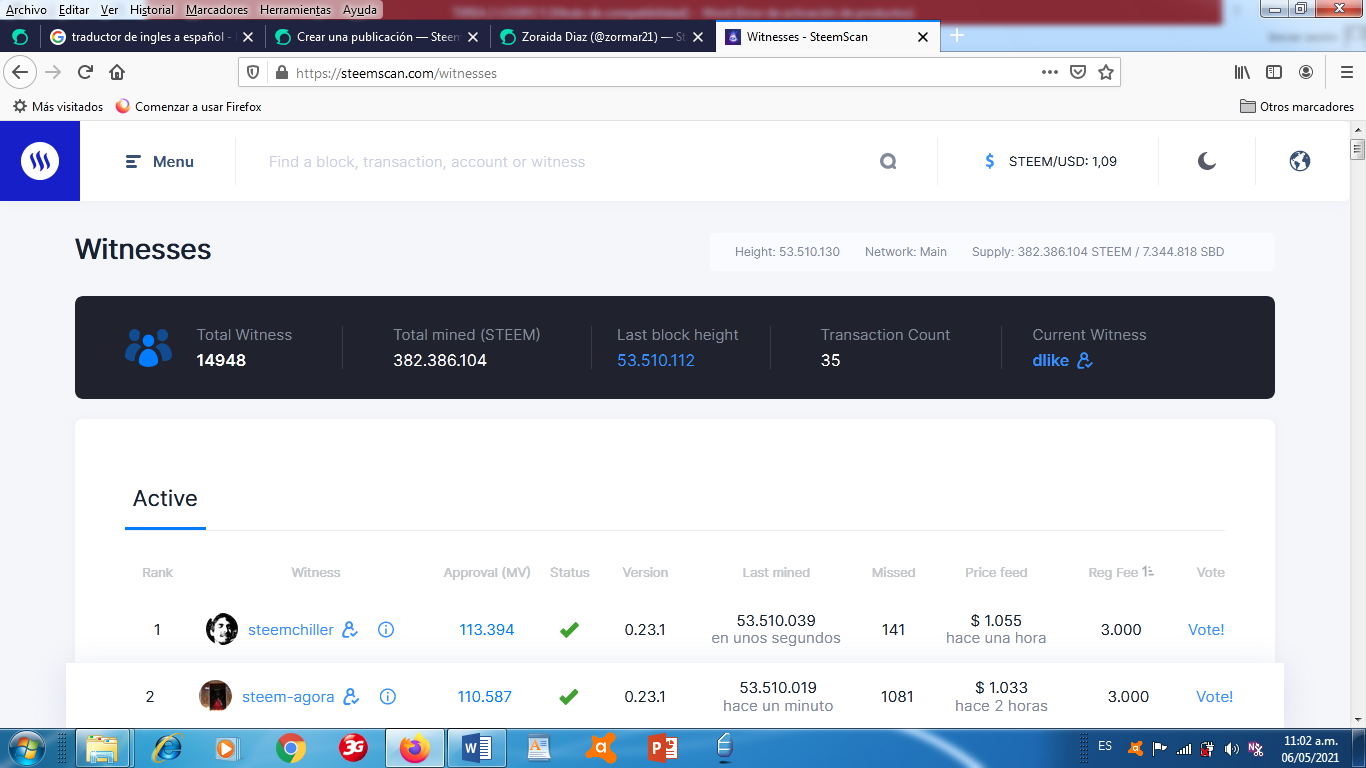The image size is (1366, 768).
Task: Open Firefox application hamburger menu
Action: (1347, 72)
